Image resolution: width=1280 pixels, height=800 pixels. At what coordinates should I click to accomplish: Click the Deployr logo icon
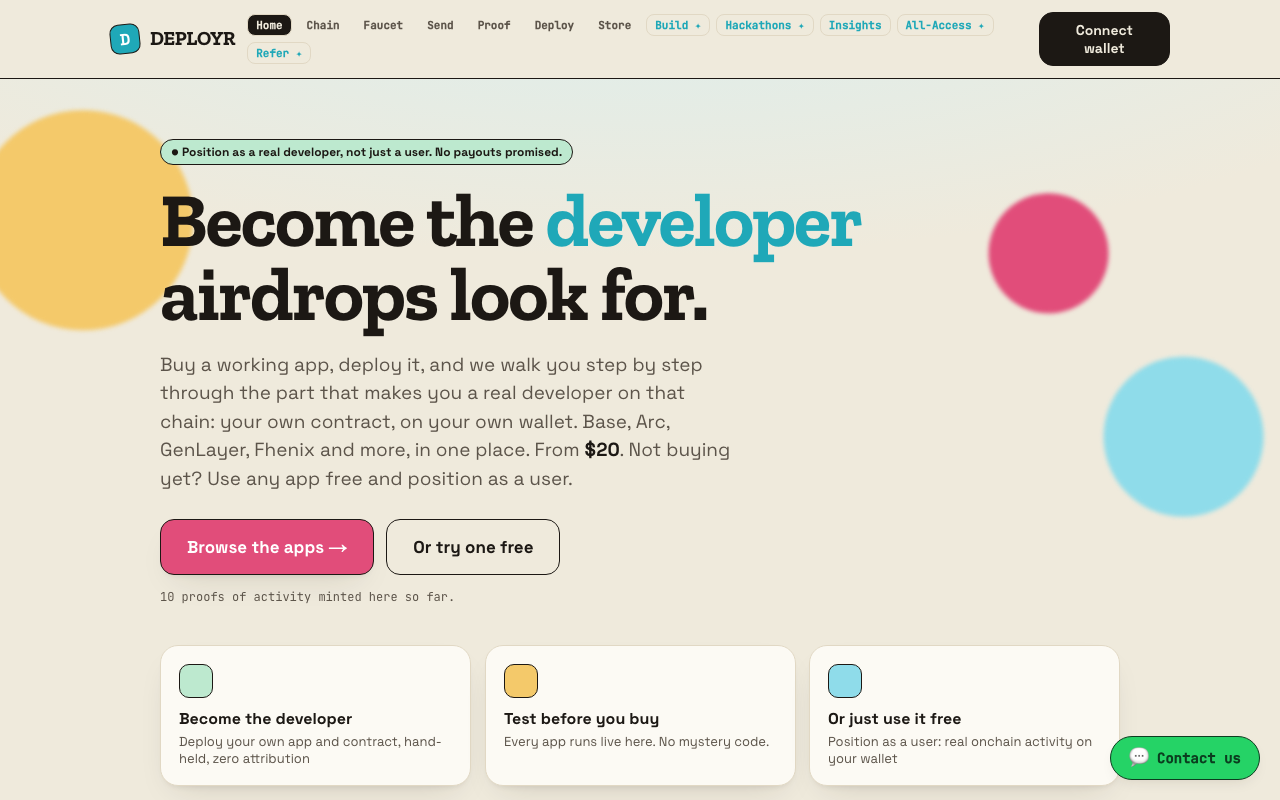(x=125, y=39)
